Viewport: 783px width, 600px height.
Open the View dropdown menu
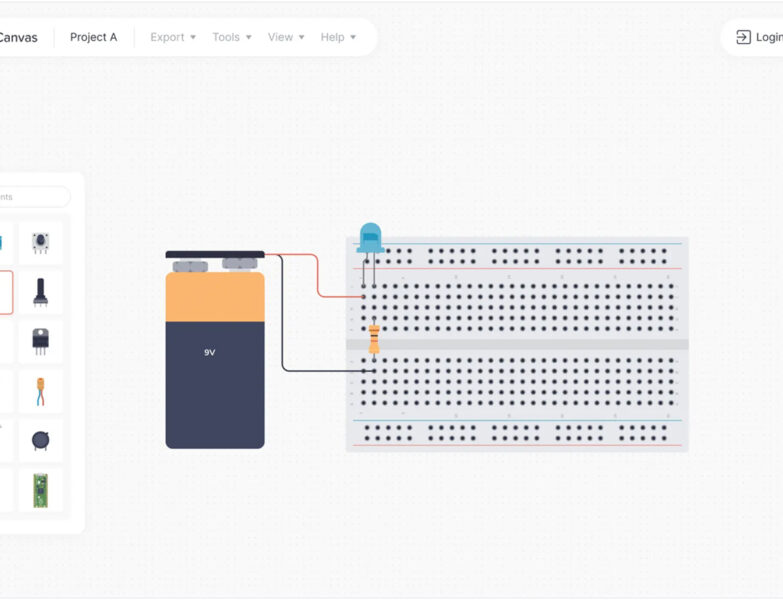pos(286,37)
